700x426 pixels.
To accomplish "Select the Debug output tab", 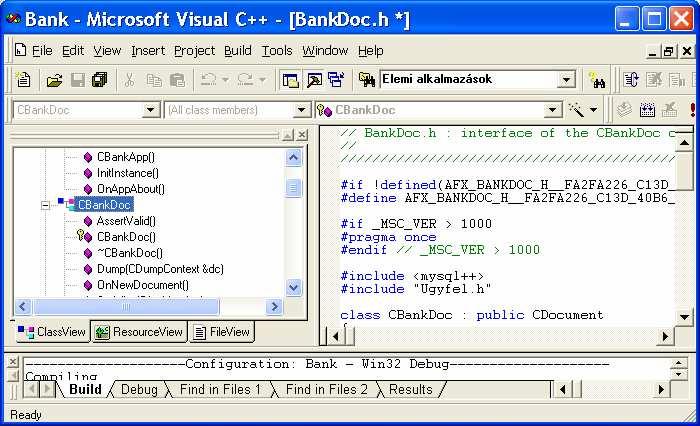I will [x=139, y=389].
